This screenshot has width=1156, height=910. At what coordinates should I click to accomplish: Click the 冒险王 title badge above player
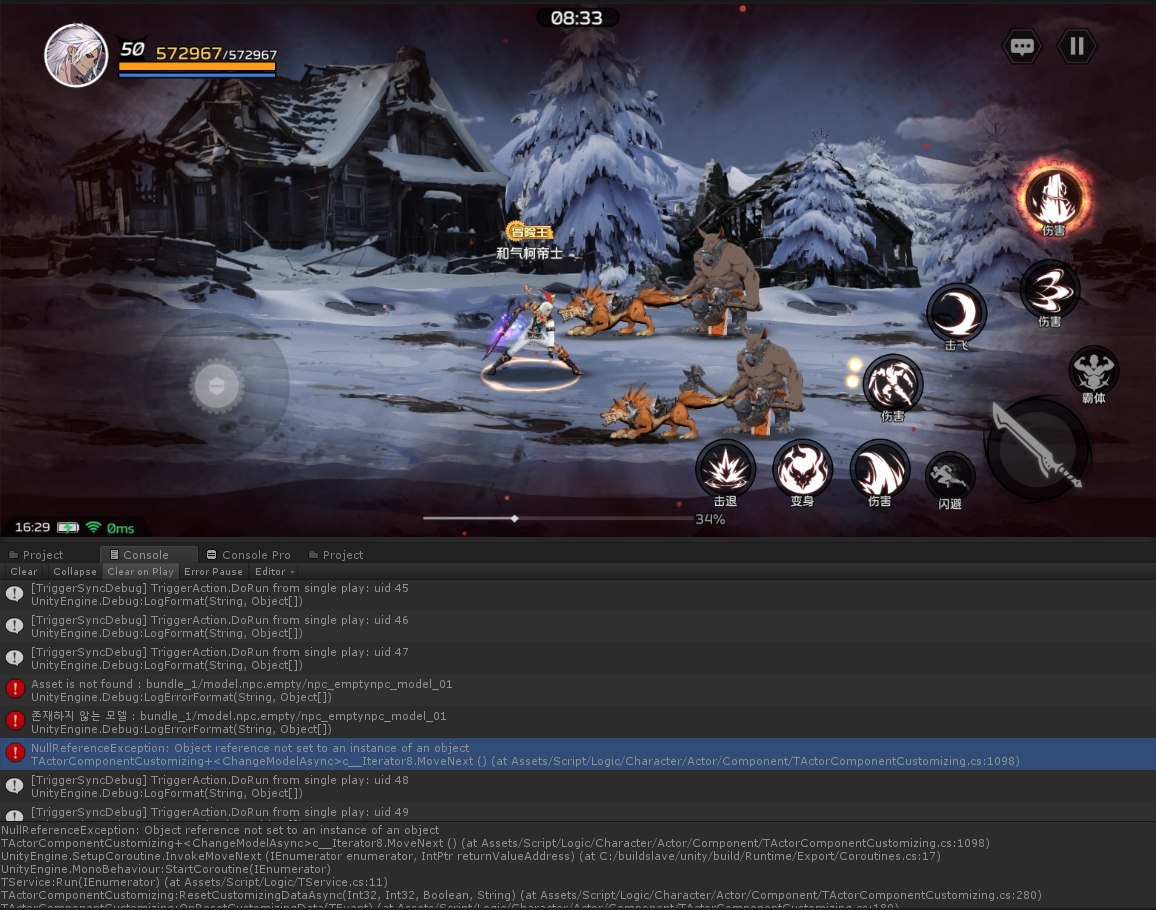[x=530, y=232]
